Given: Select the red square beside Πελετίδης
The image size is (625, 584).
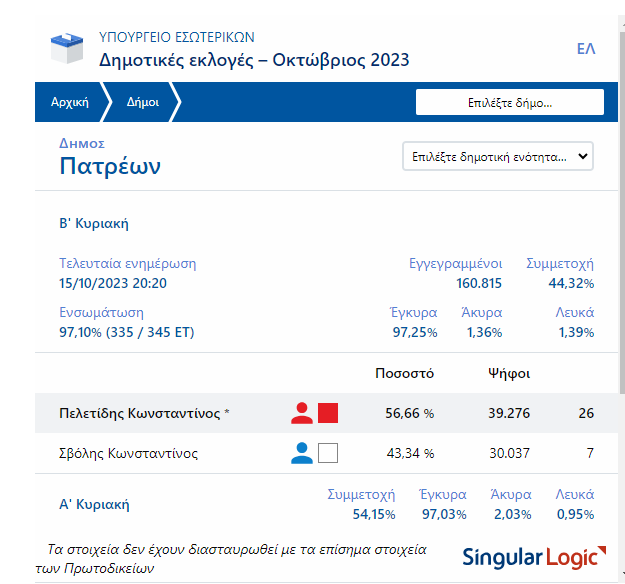Looking at the screenshot, I should tap(328, 413).
